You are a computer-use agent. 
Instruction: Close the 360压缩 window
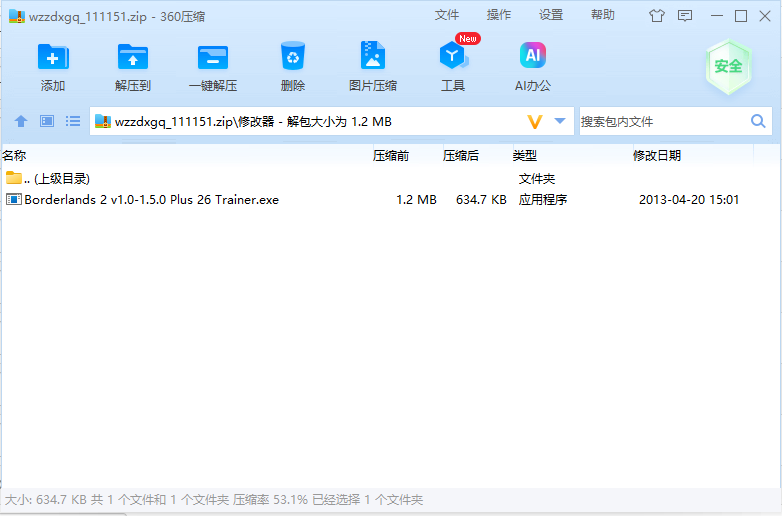point(765,16)
